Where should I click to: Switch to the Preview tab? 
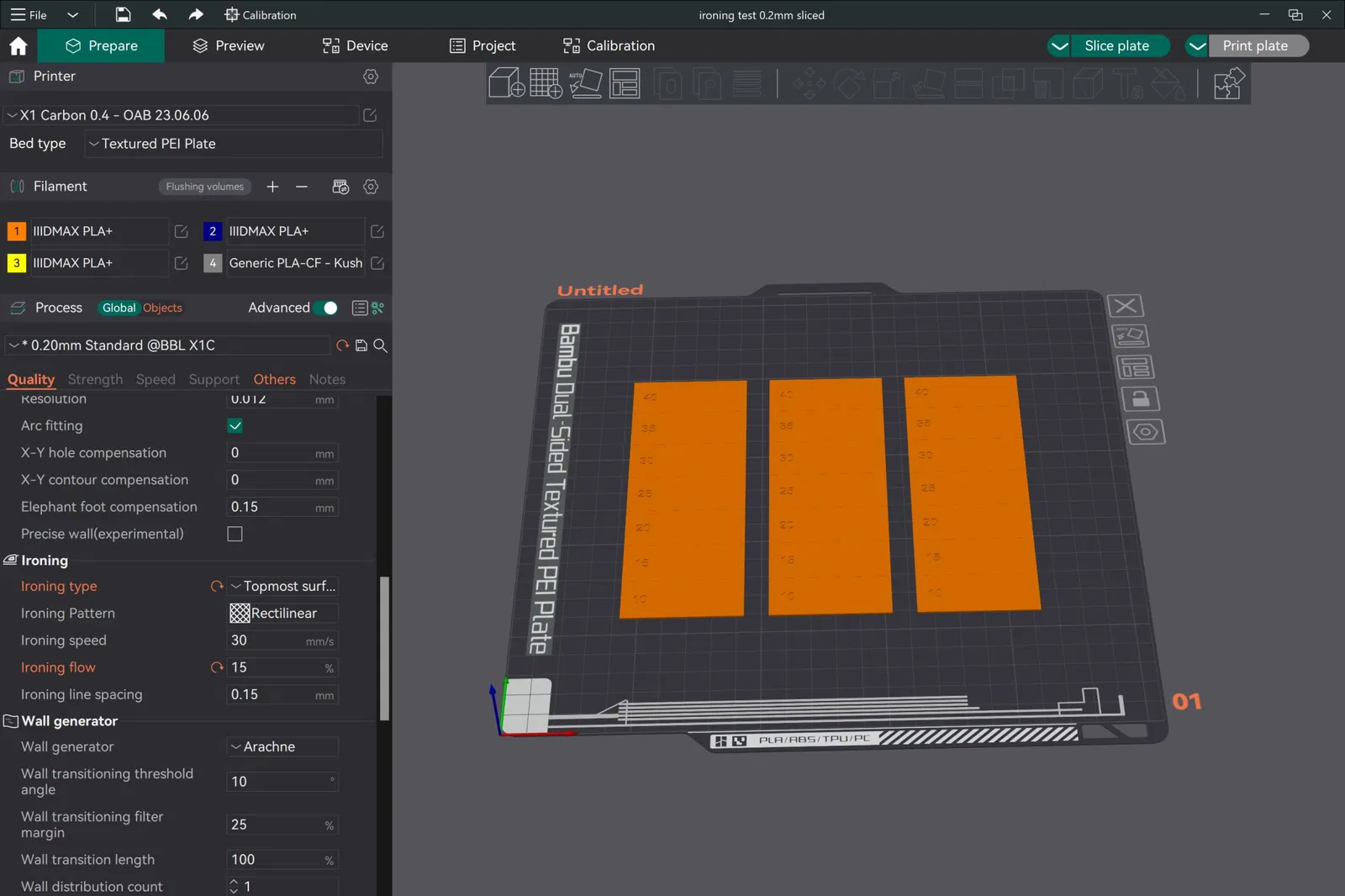[x=229, y=45]
